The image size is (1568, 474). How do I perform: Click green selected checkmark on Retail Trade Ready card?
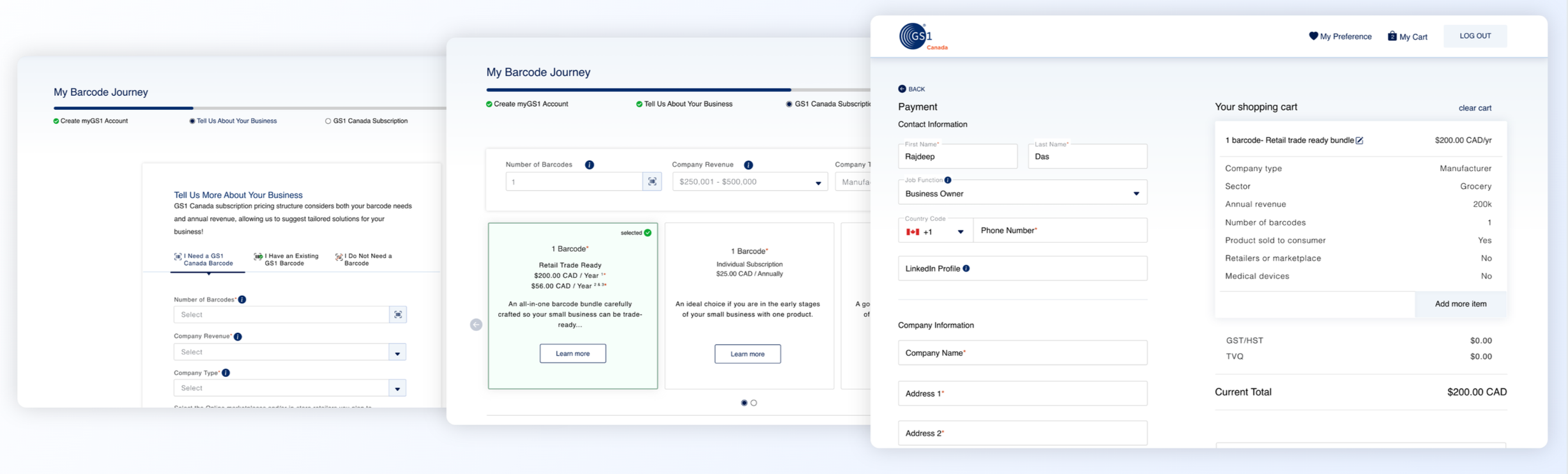[648, 233]
